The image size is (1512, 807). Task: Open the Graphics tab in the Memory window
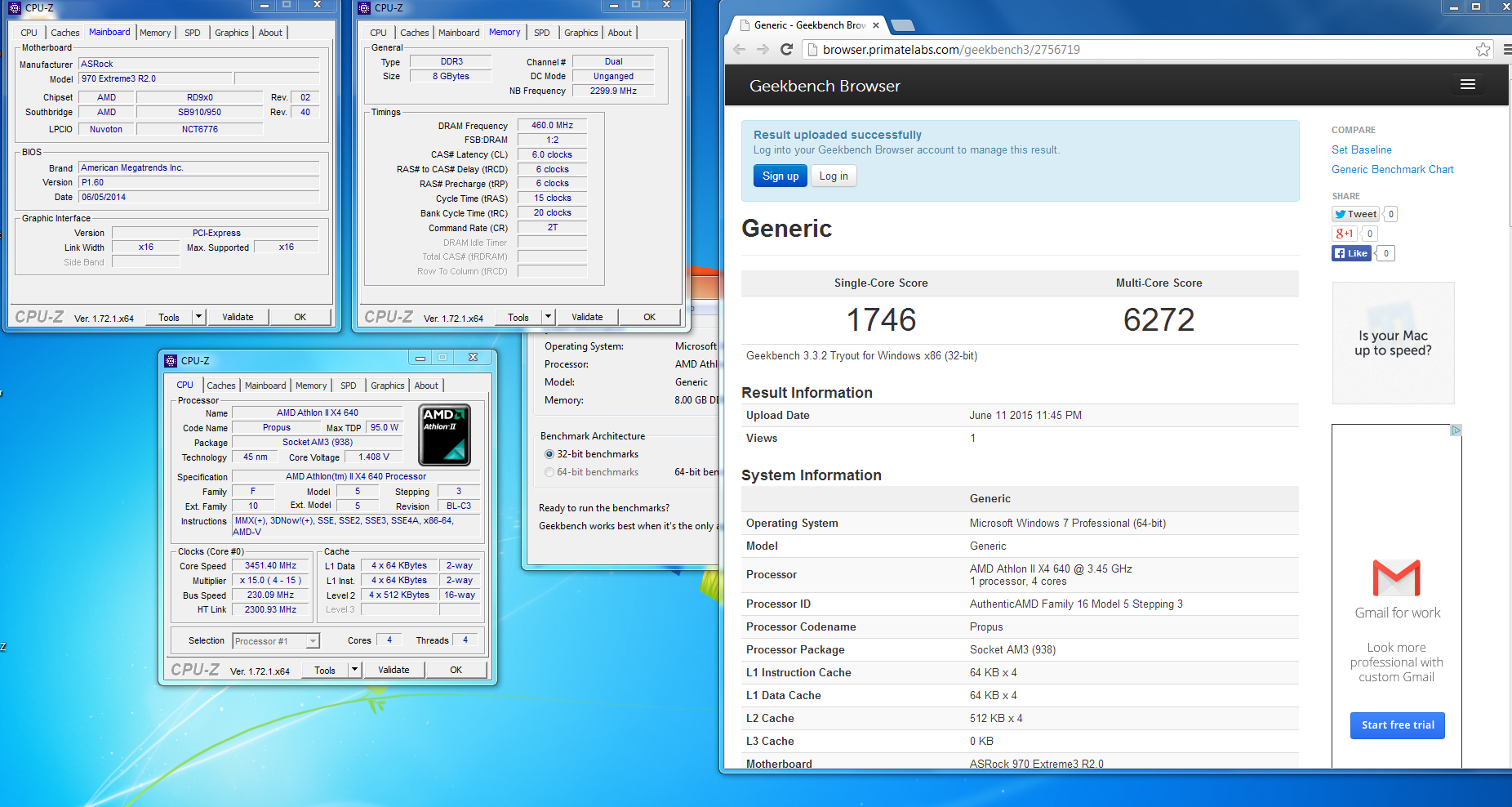pos(580,33)
